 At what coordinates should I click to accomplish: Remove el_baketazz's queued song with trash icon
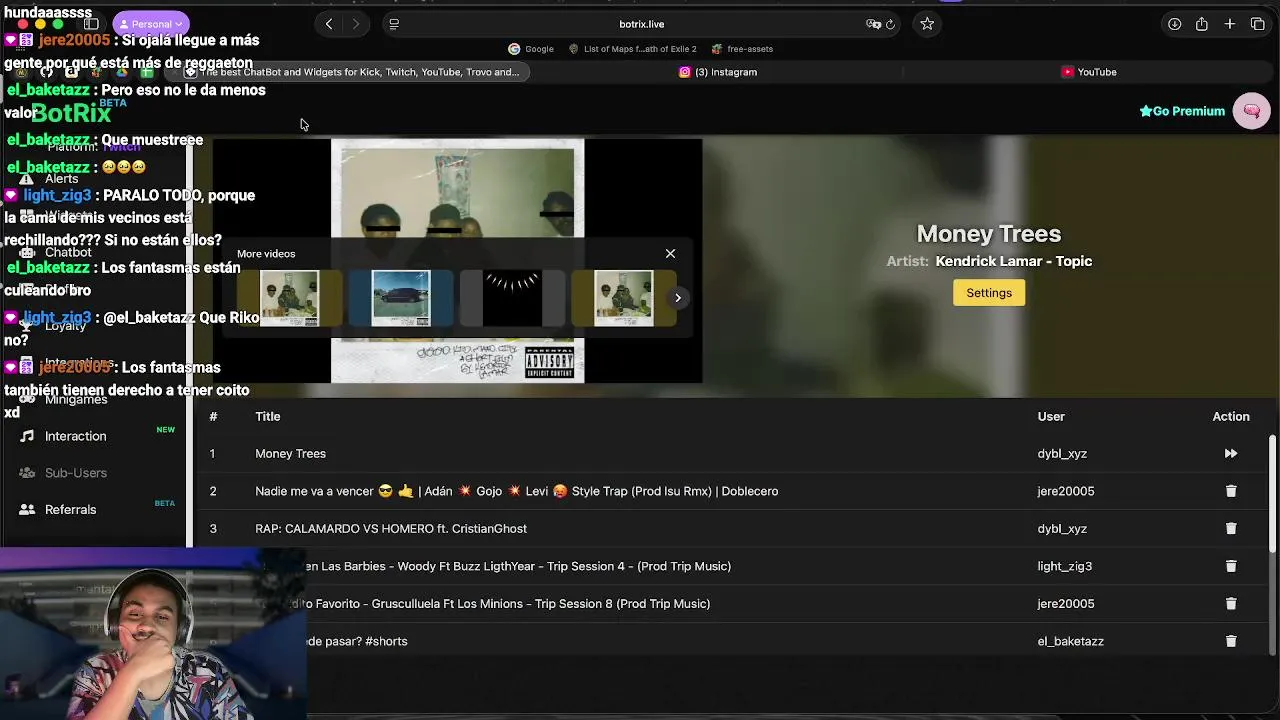click(1231, 641)
